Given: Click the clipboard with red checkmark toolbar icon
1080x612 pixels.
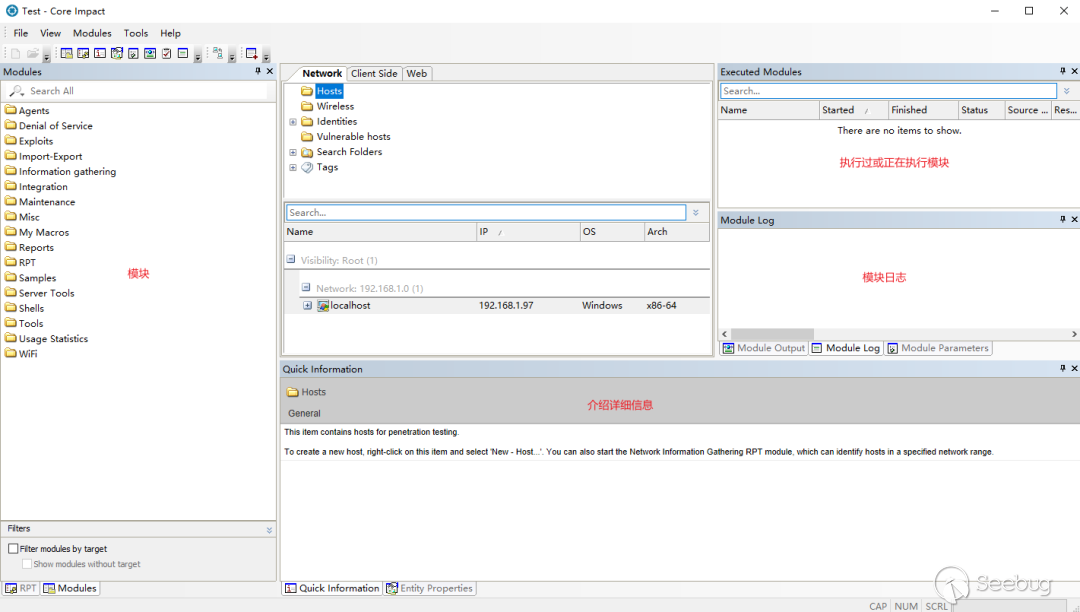Looking at the screenshot, I should coord(166,54).
